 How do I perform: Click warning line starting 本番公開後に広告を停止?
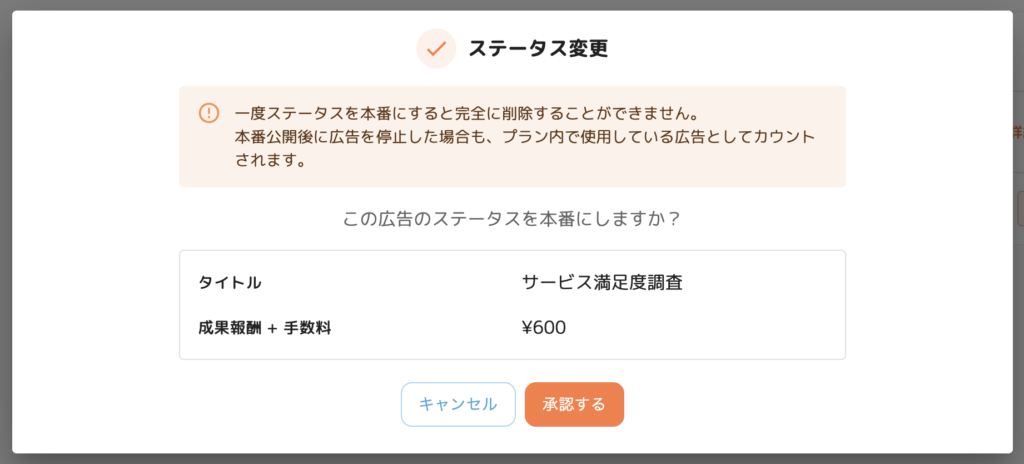pos(525,137)
